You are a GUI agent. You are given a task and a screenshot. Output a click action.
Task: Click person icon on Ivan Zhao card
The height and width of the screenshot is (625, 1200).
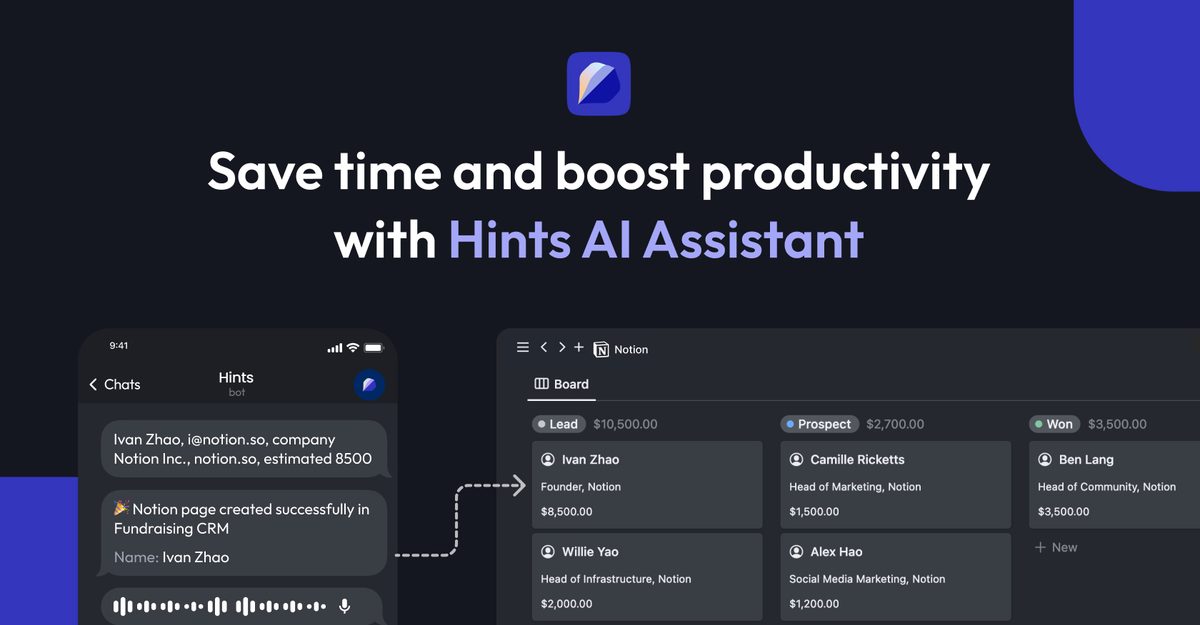coord(548,459)
